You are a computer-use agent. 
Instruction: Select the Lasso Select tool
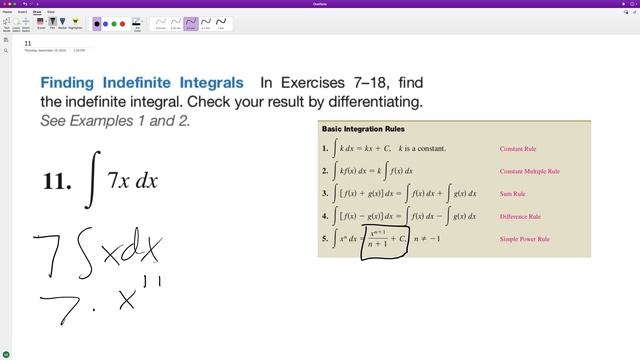click(16, 24)
